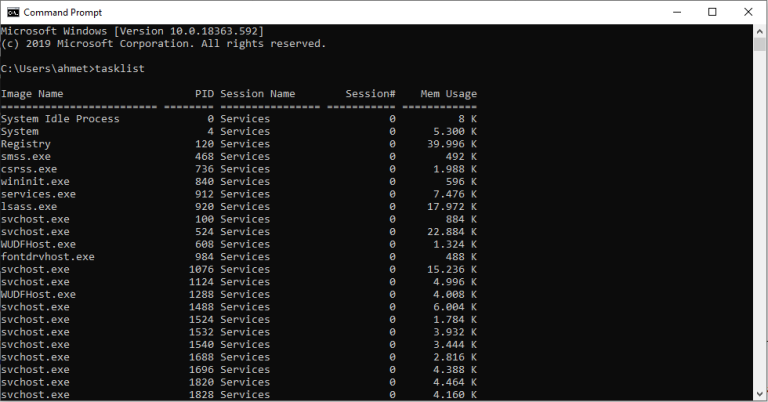This screenshot has width=768, height=402.
Task: Click the scrollbar up arrow
Action: (760, 31)
